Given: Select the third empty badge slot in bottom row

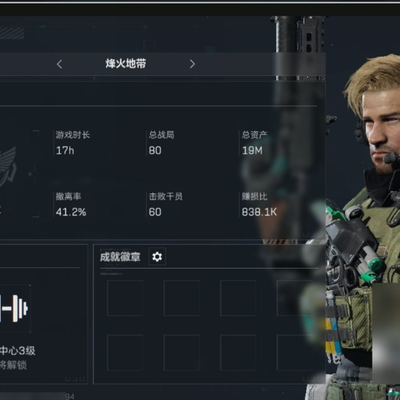Looking at the screenshot, I should pos(238,353).
